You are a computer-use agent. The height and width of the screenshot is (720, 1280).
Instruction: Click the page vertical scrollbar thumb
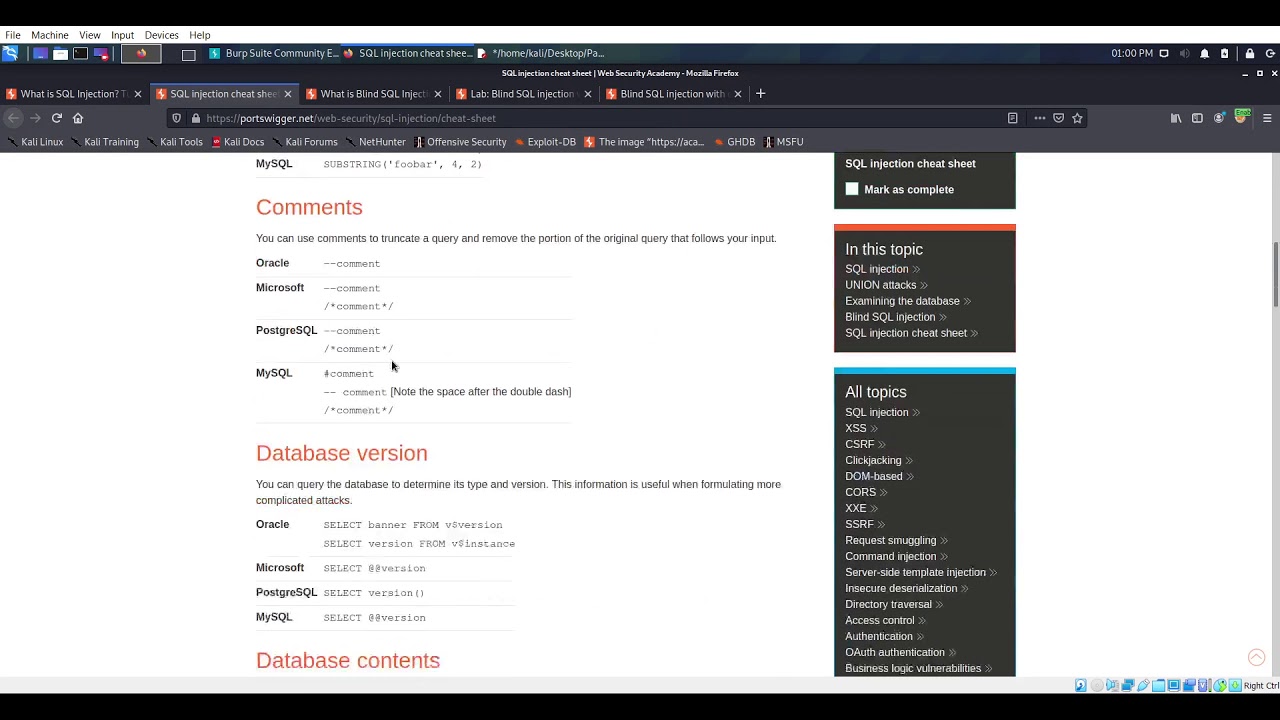click(1275, 274)
